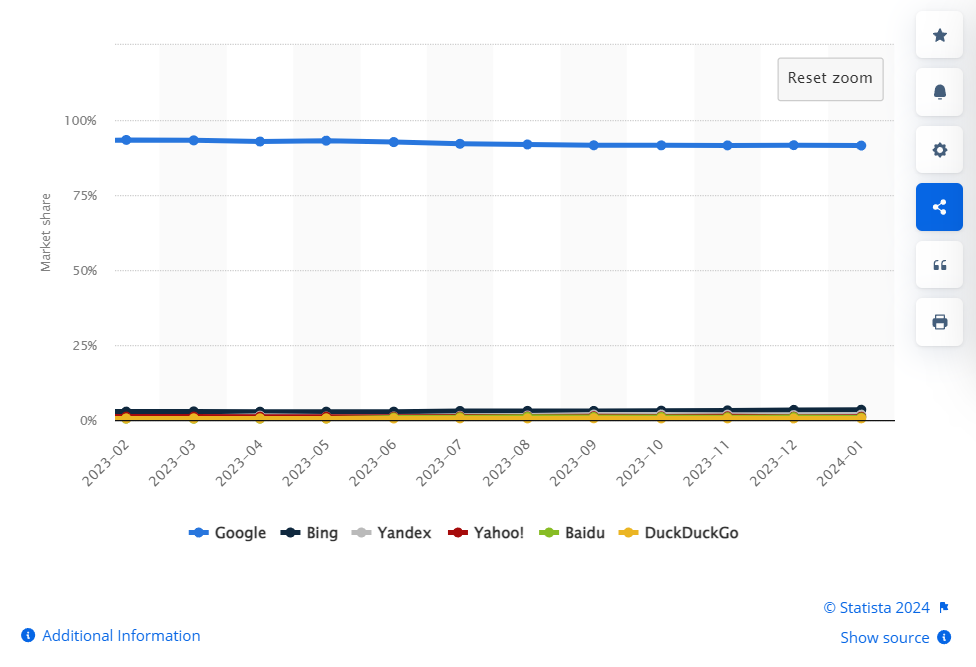The height and width of the screenshot is (667, 976).
Task: Open the Additional Information link
Action: coord(121,636)
